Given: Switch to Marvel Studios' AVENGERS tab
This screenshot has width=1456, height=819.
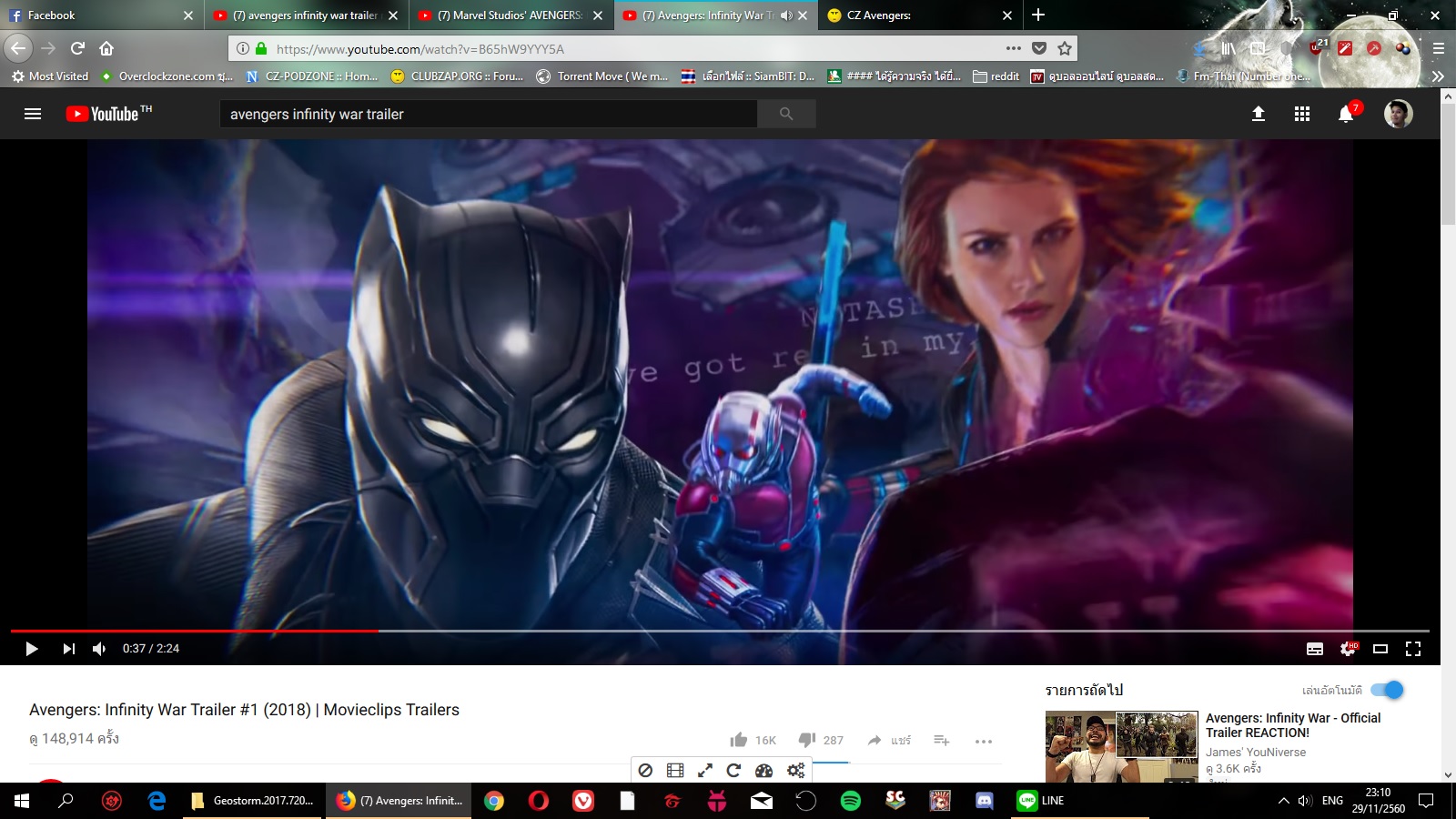Looking at the screenshot, I should pos(510,15).
